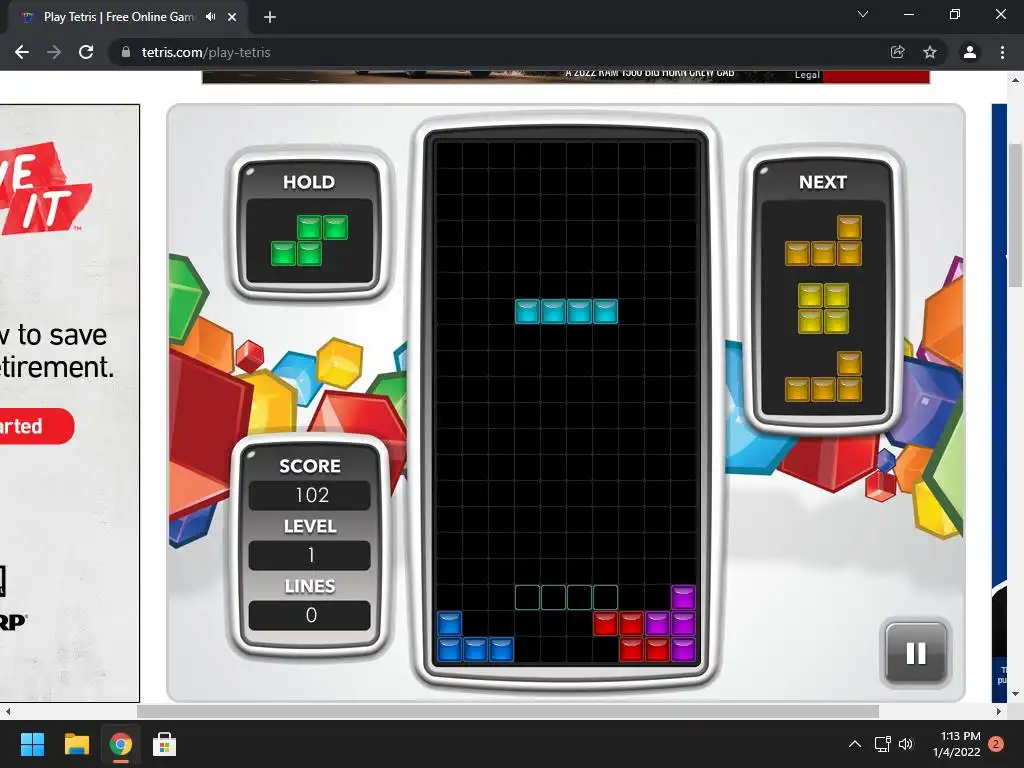Screen dimensions: 1024x768
Task: Close the Play Tetris tab
Action: 232,17
